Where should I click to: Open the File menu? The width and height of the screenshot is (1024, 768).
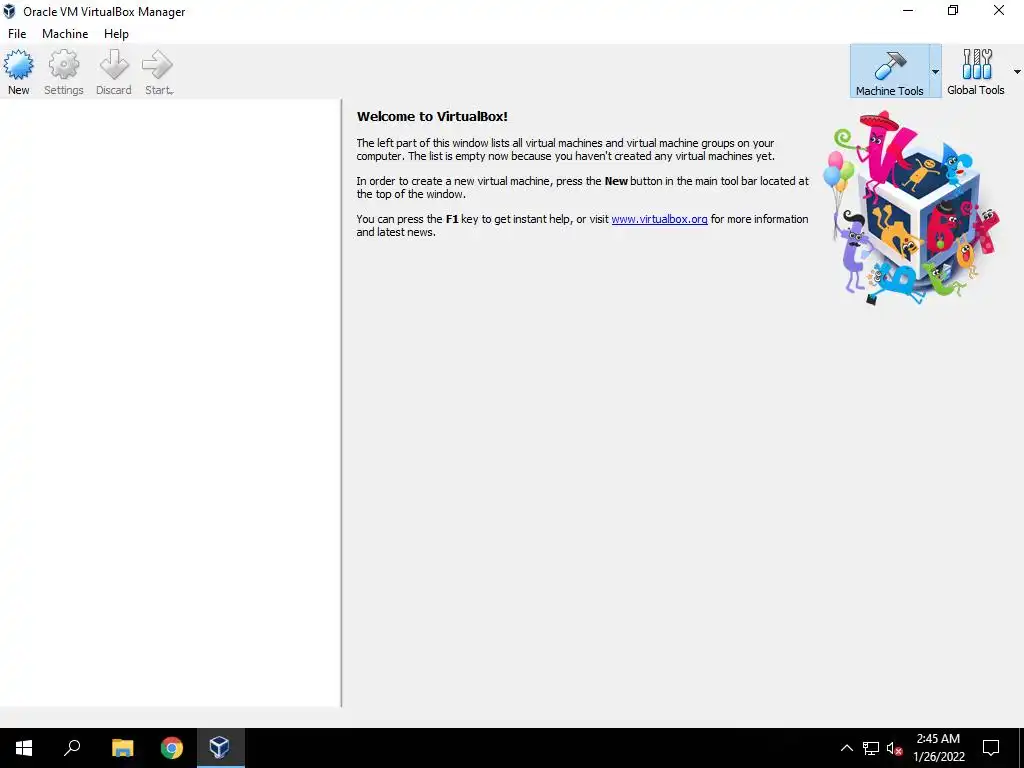tap(17, 34)
